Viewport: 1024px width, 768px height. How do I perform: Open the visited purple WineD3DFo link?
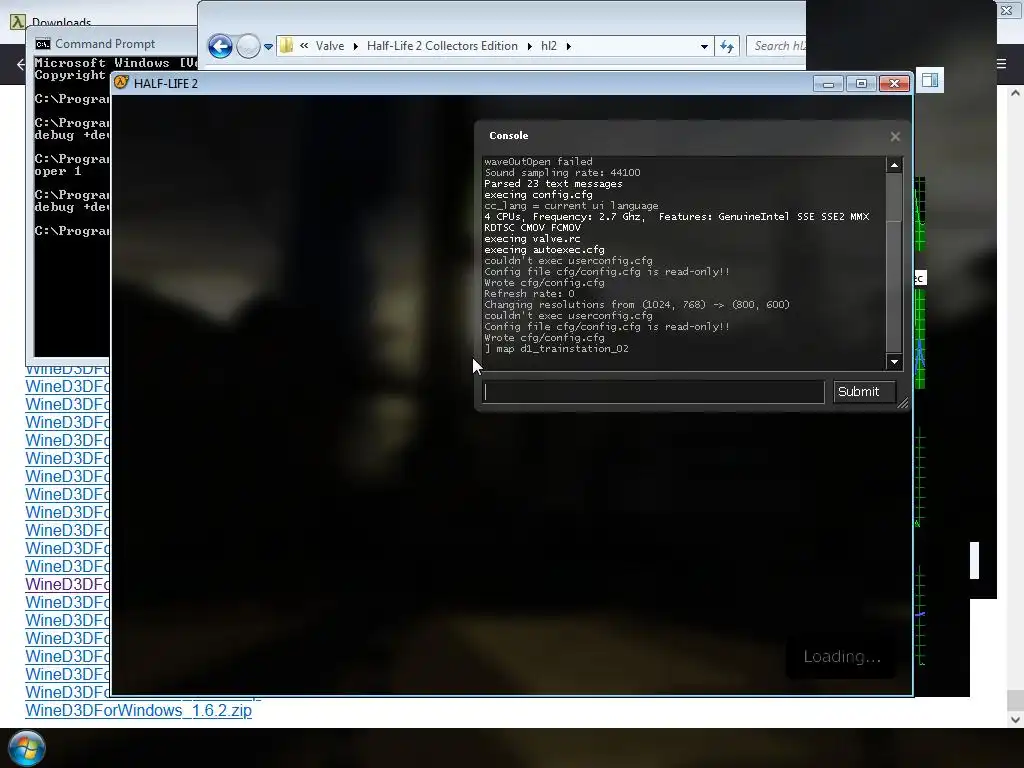67,584
